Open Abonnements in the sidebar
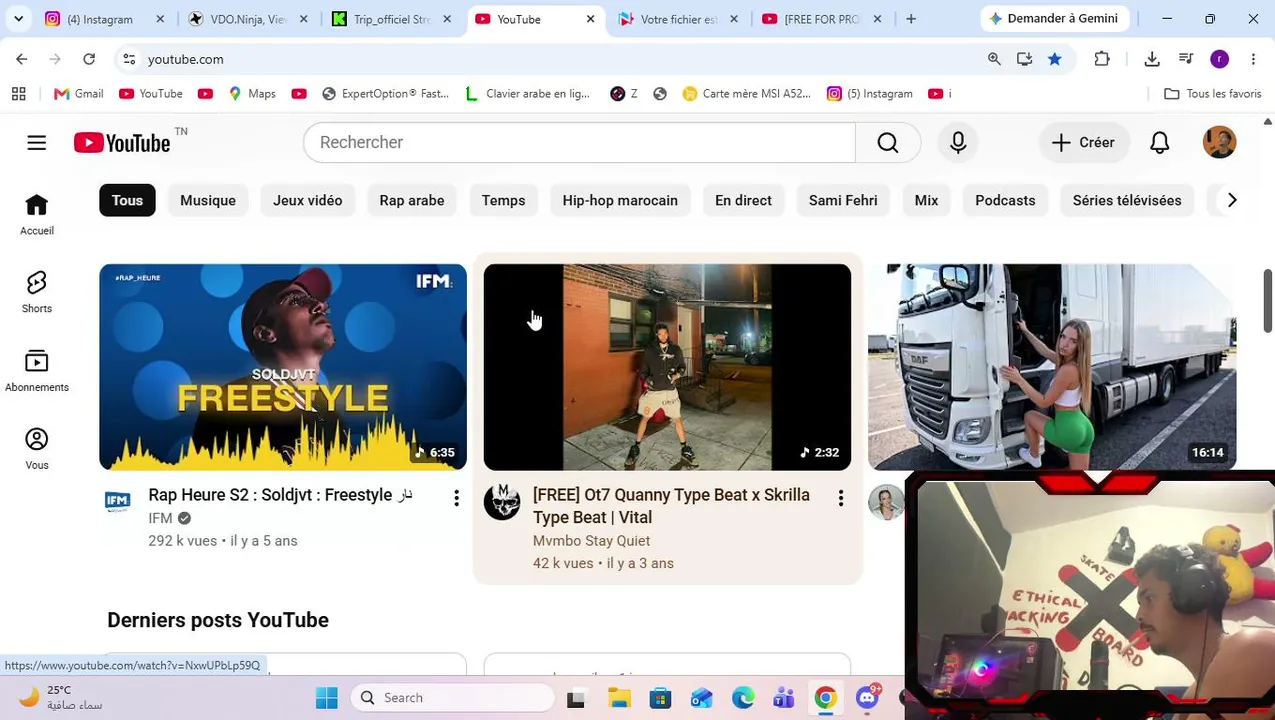Screen dimensions: 1275x720 tap(37, 371)
